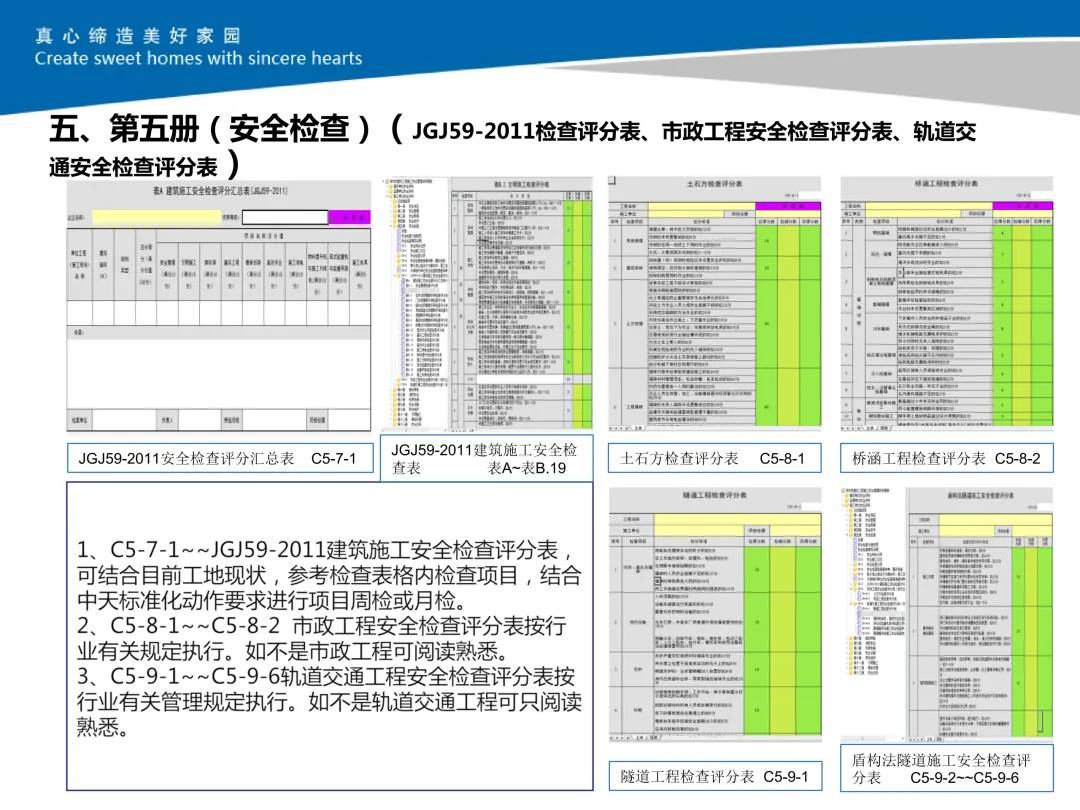The height and width of the screenshot is (810, 1080).
Task: Open the 盾构法隧道施工 spreadsheet thumbnail
Action: point(947,615)
